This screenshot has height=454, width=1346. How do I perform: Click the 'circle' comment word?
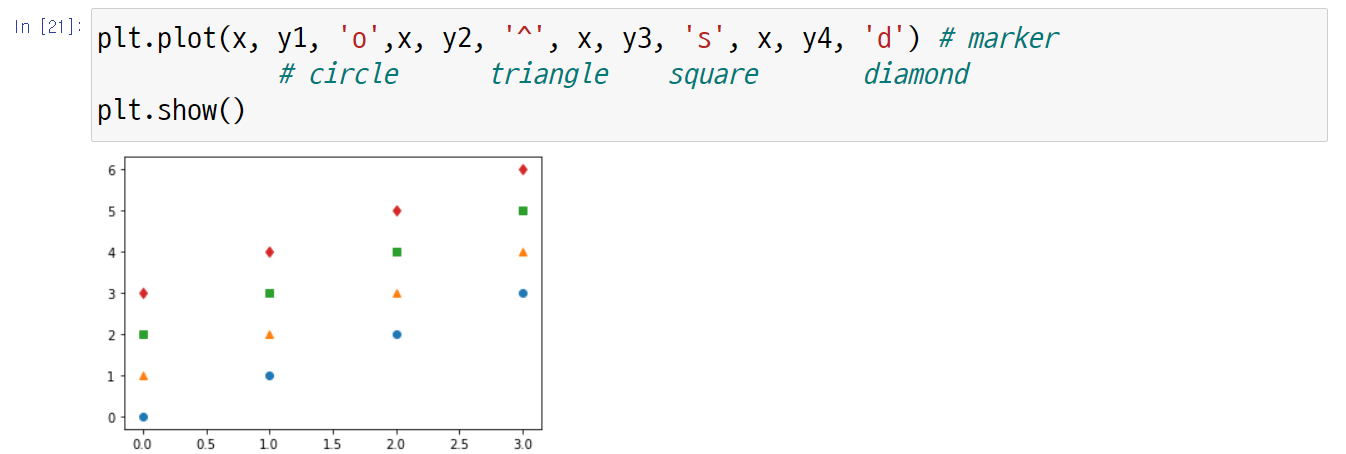tap(353, 74)
